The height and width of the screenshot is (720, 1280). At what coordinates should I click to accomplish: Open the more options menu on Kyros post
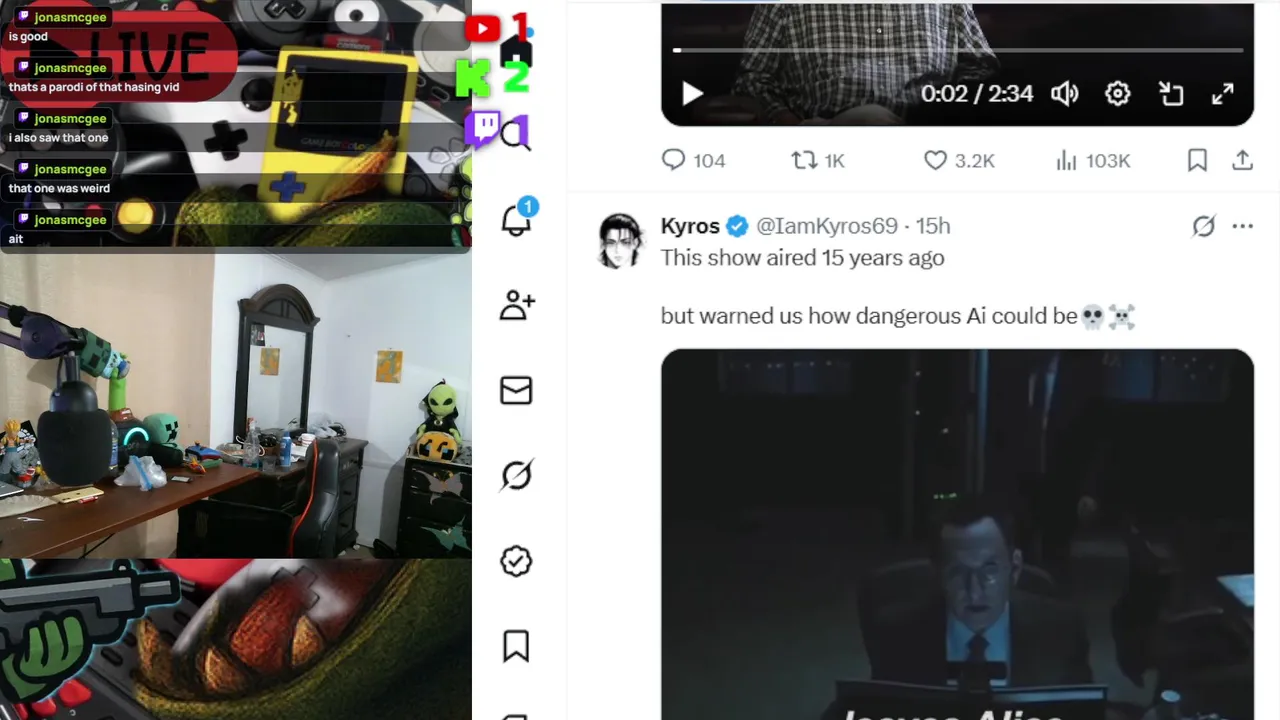(1243, 226)
